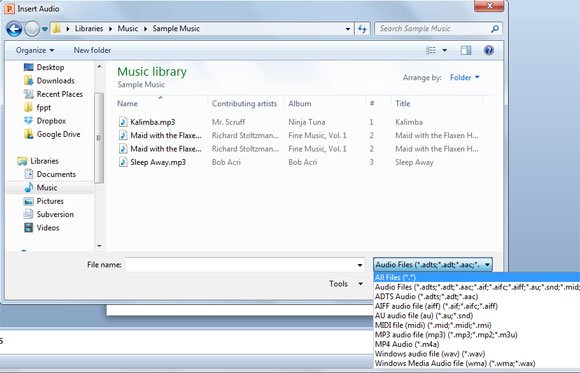Sort by Contributing artists column header
580x373 pixels.
click(245, 104)
